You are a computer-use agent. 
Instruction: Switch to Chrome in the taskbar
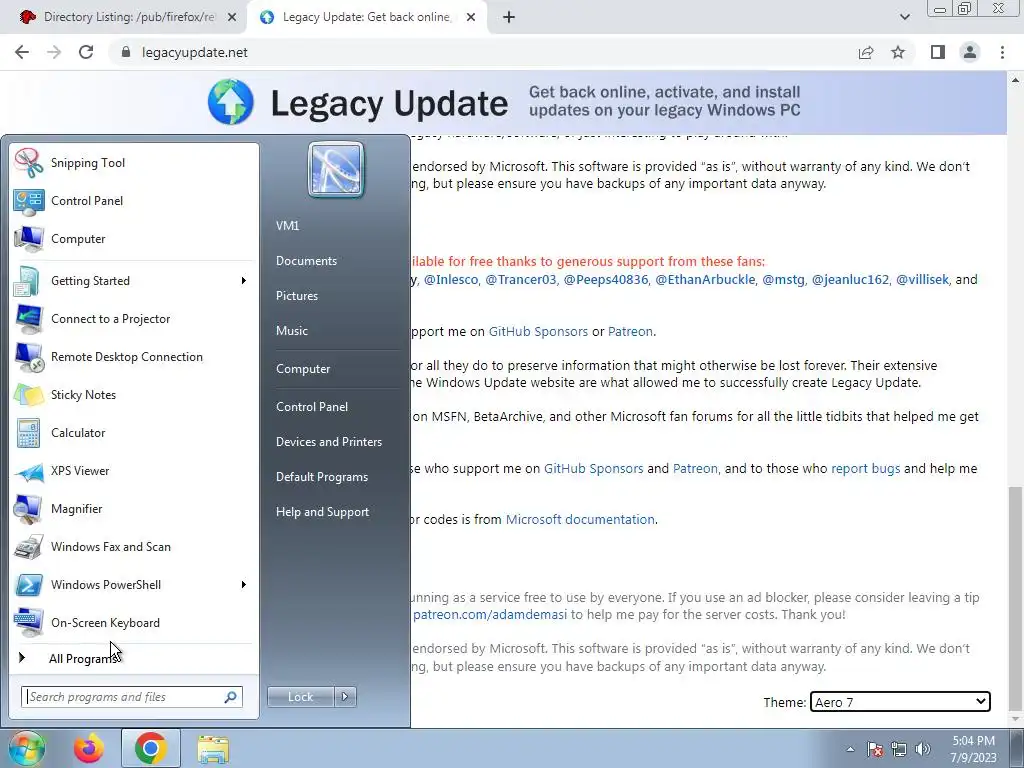click(151, 748)
